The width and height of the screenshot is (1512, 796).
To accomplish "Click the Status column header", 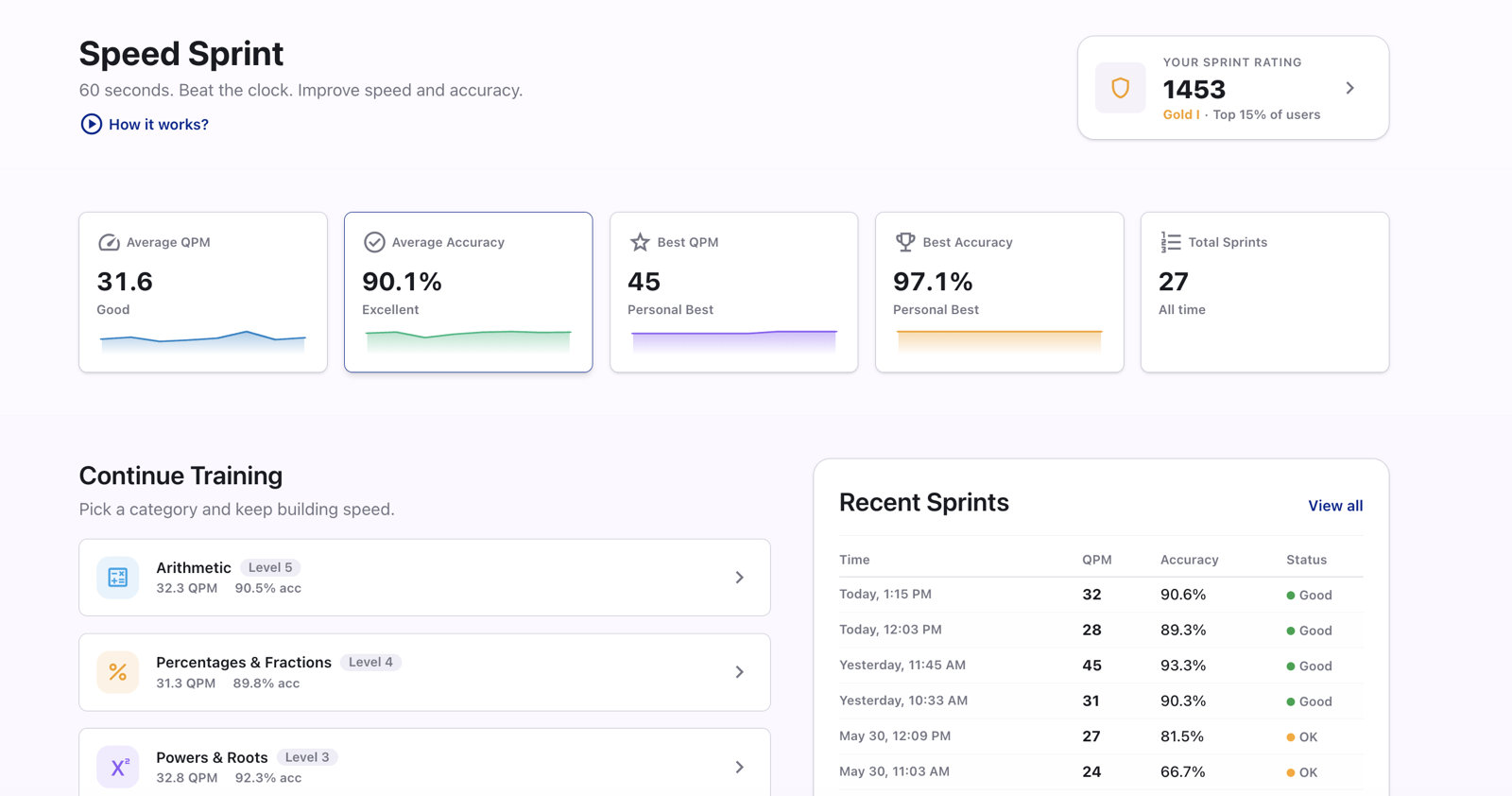I will pos(1307,560).
